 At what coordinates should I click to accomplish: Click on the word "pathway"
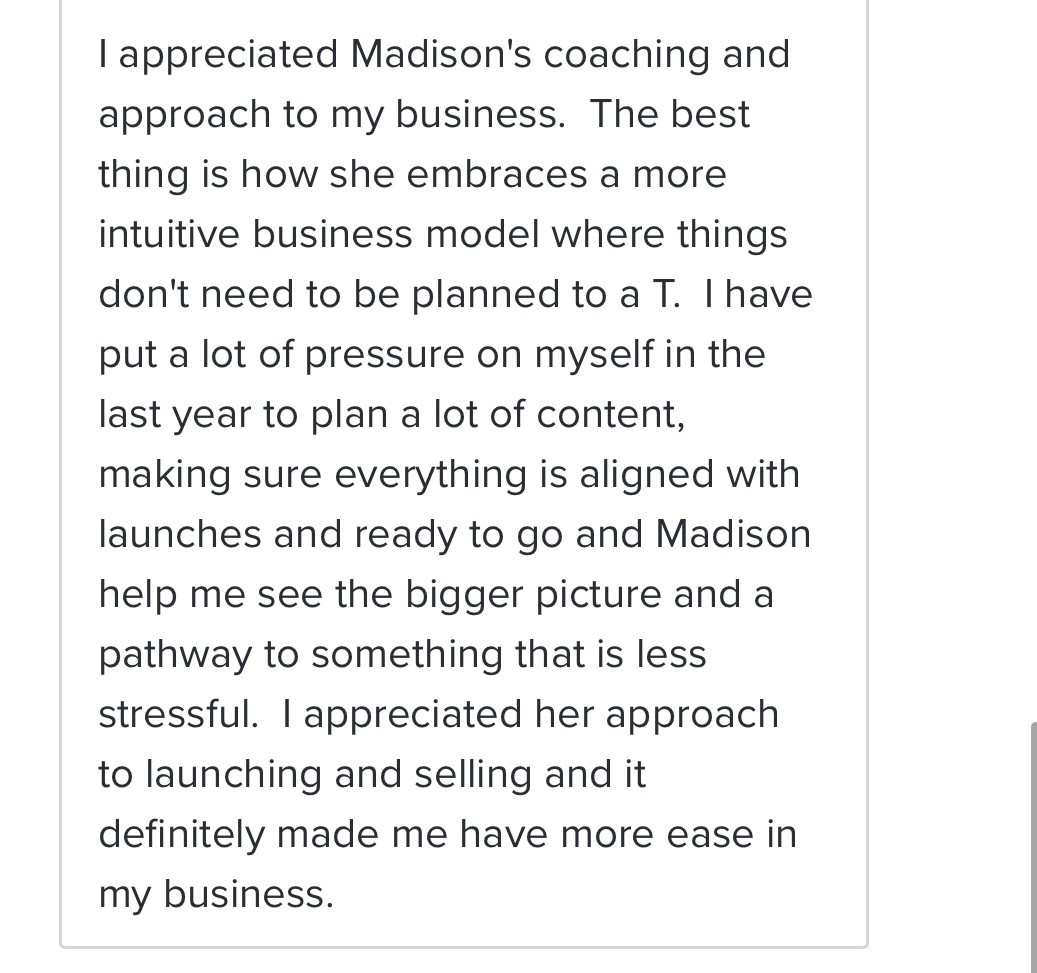point(174,654)
